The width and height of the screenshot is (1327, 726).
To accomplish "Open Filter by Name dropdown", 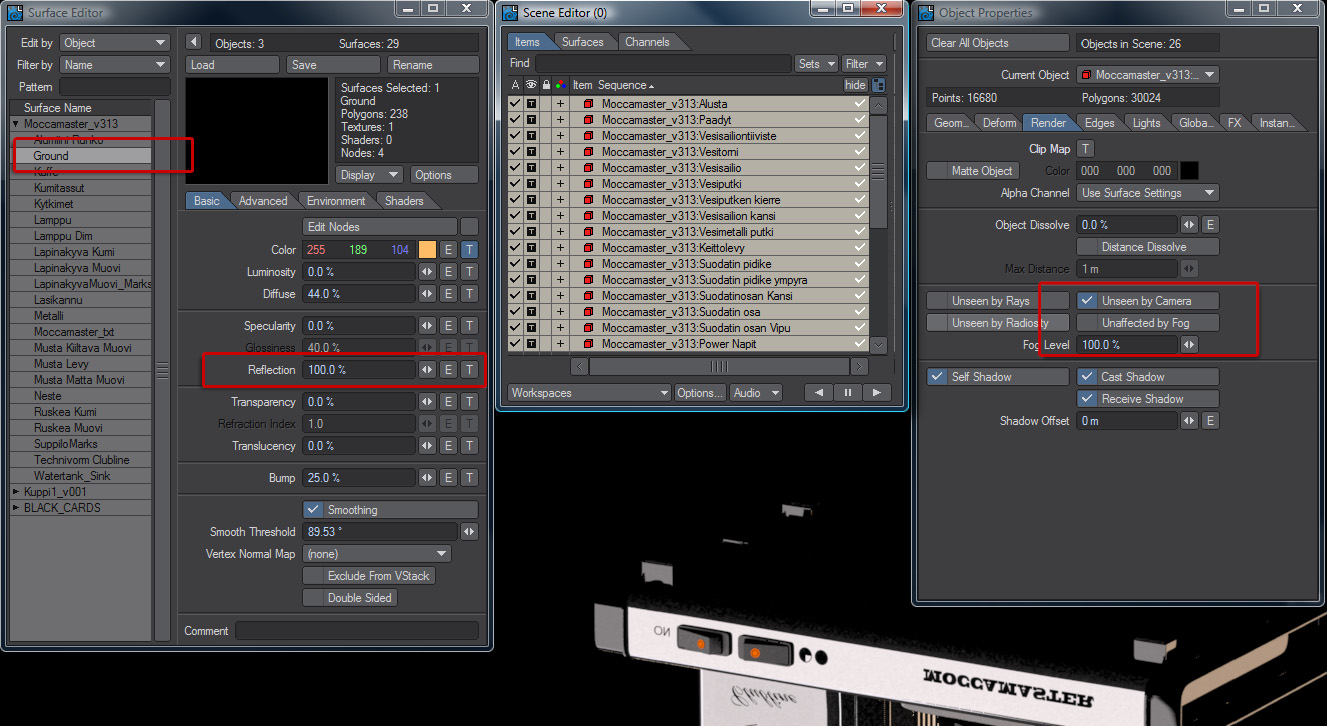I will click(x=114, y=65).
